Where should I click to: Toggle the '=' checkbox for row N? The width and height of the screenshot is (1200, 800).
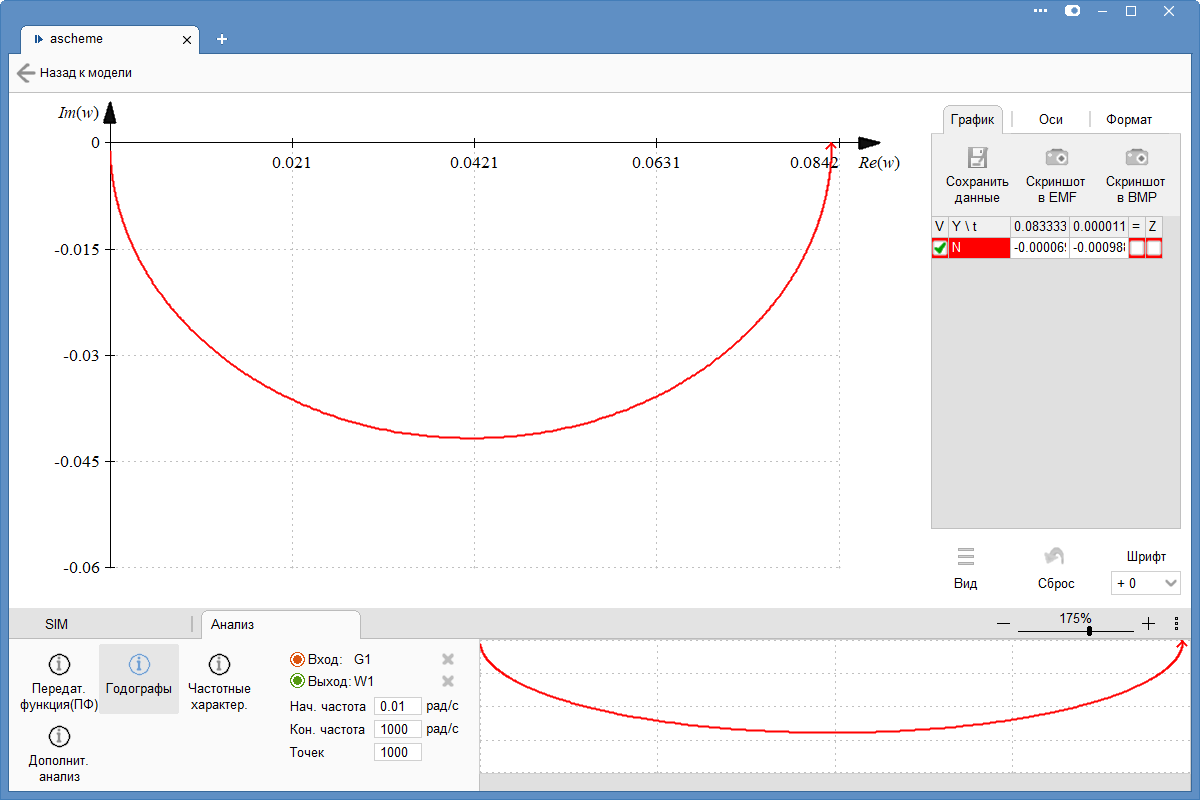point(1136,248)
